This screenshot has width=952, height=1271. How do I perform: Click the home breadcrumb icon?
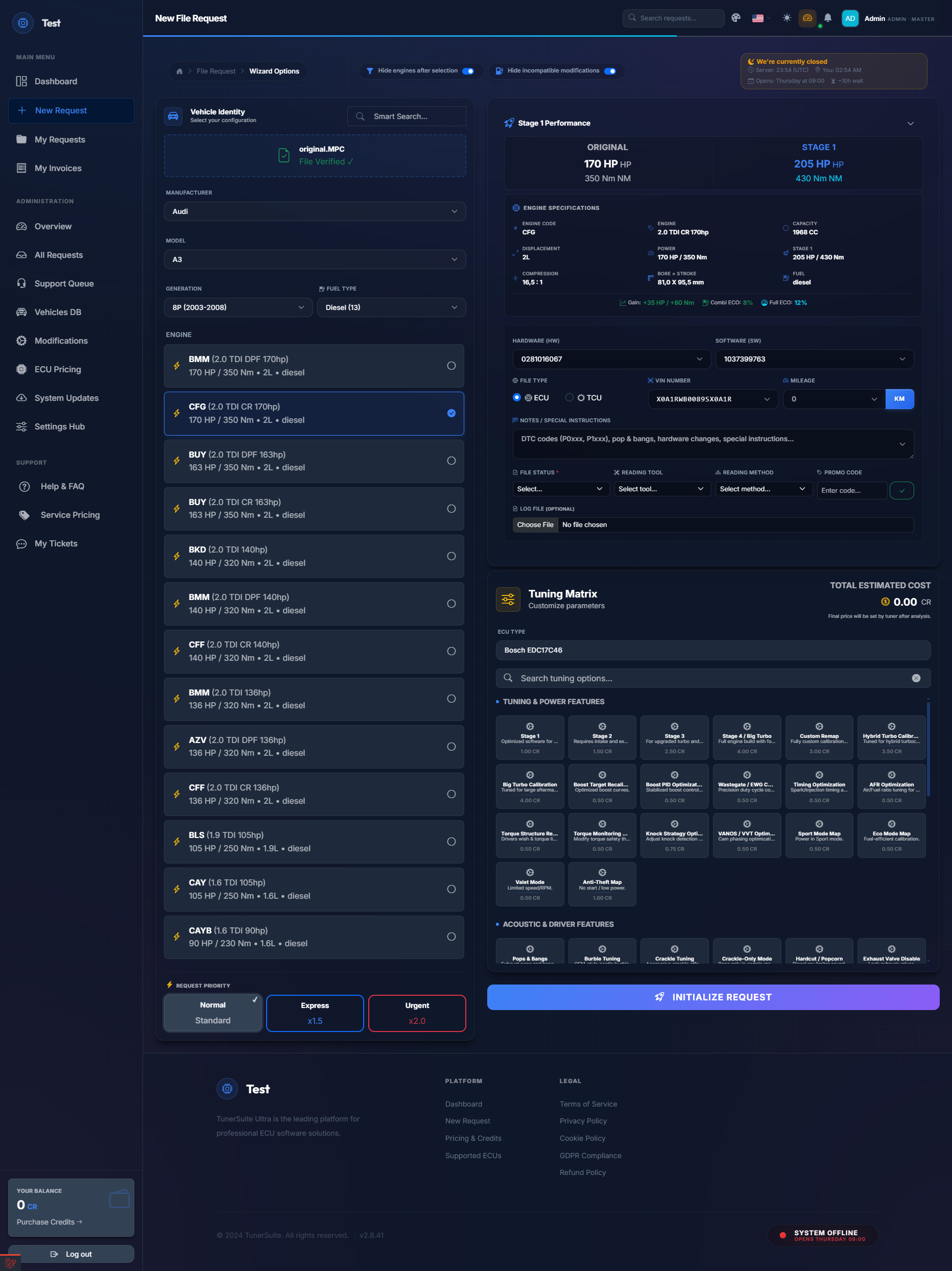pyautogui.click(x=179, y=71)
